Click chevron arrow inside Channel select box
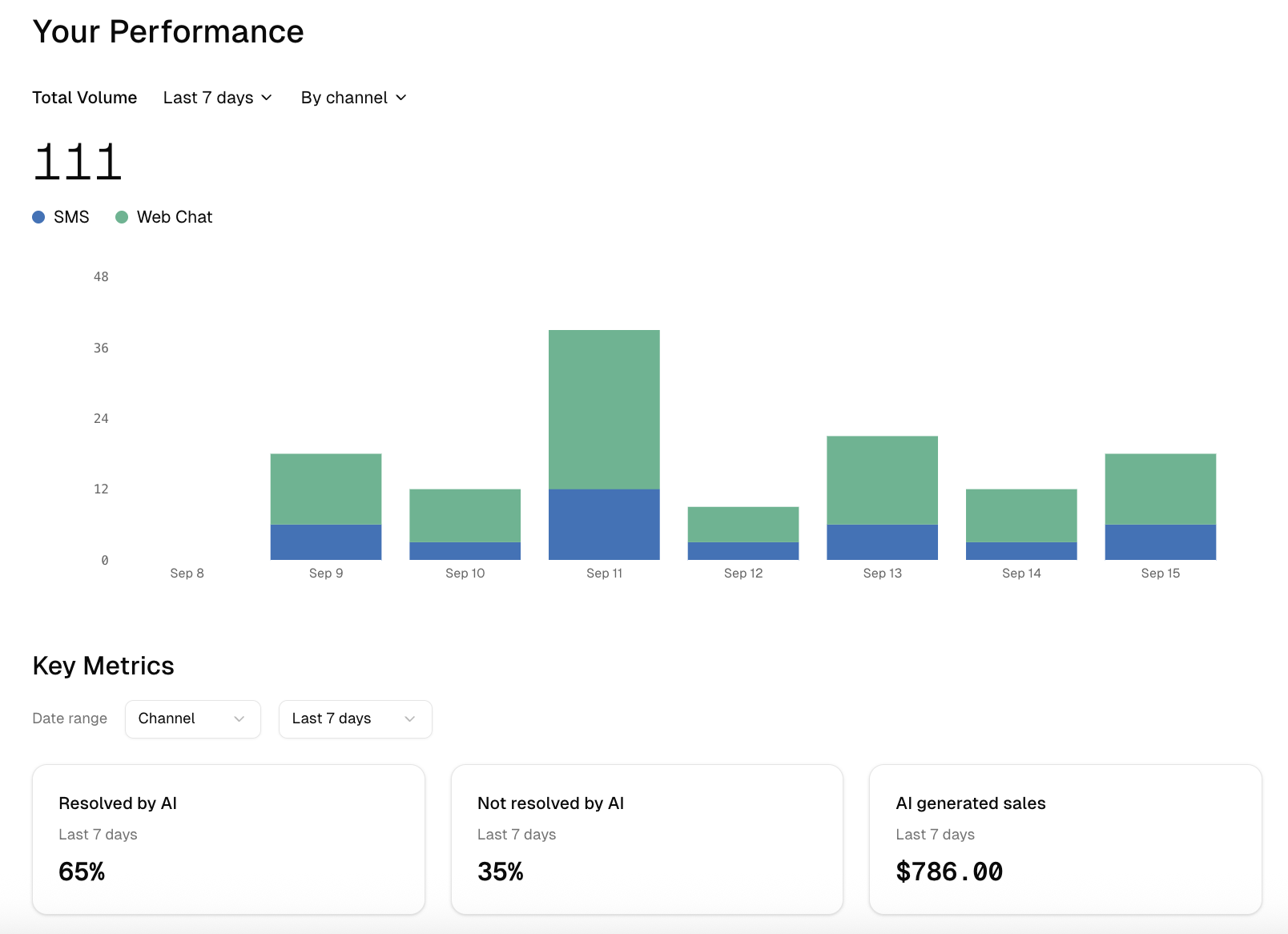The image size is (1288, 934). tap(239, 719)
